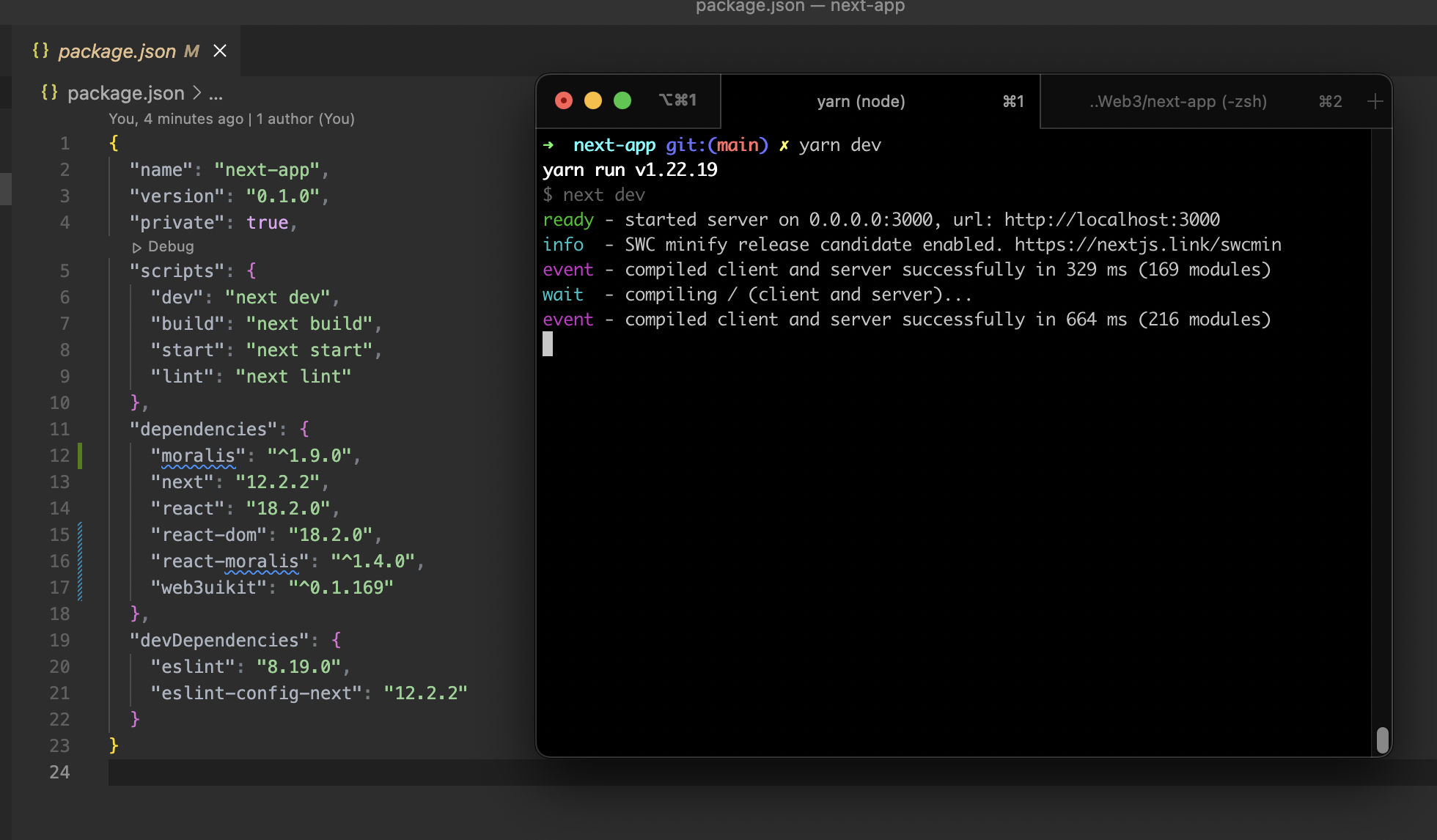Viewport: 1437px width, 840px height.
Task: Click the 'You, 4 minutes ago' authorship lens
Action: tap(176, 118)
